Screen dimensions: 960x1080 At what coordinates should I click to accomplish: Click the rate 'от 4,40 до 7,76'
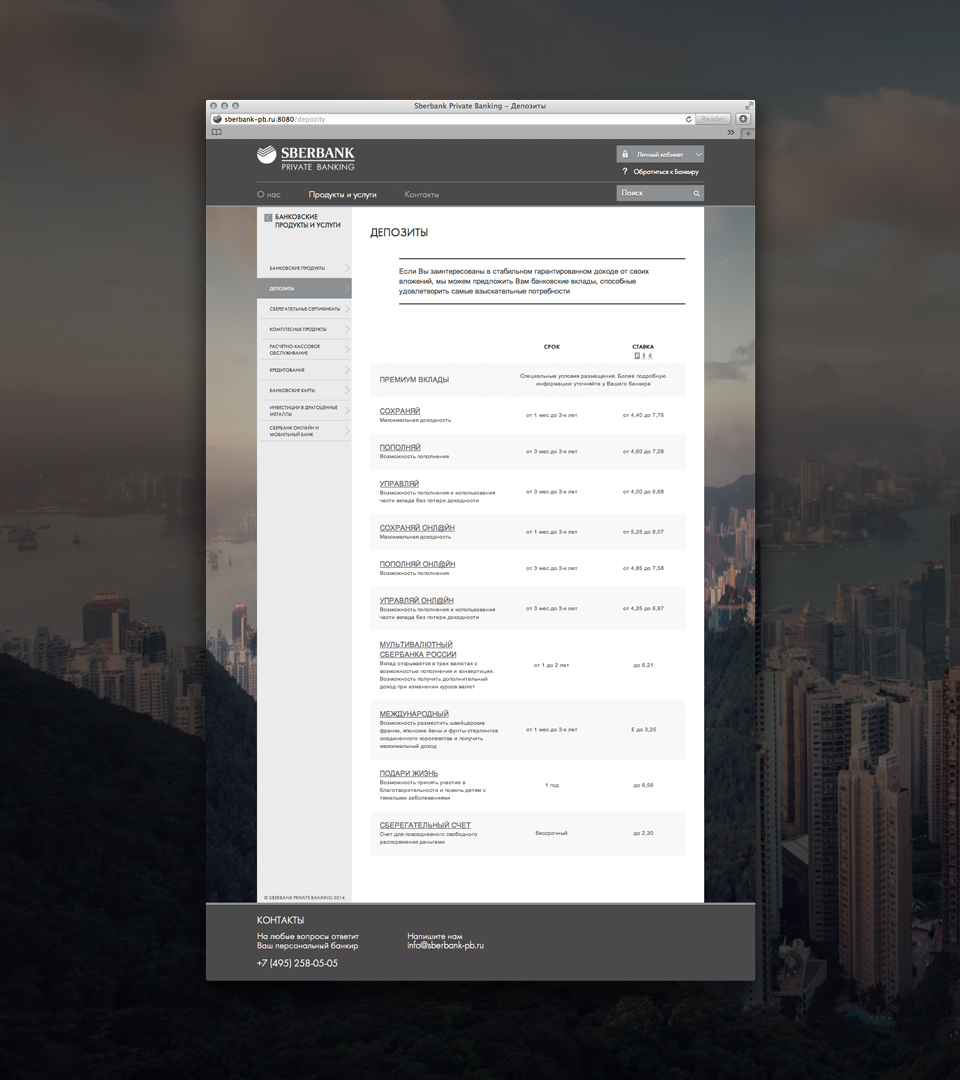[x=643, y=415]
